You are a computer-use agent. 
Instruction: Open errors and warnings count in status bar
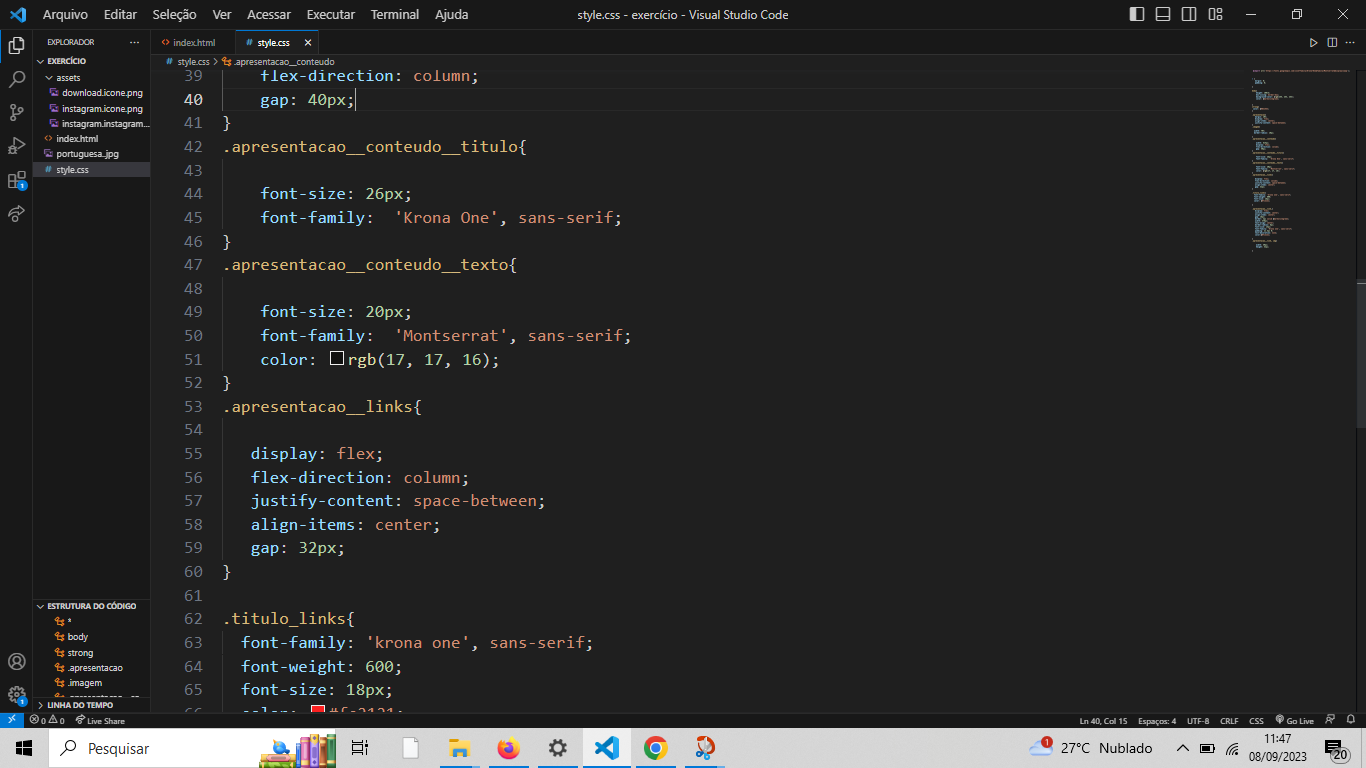(x=47, y=720)
